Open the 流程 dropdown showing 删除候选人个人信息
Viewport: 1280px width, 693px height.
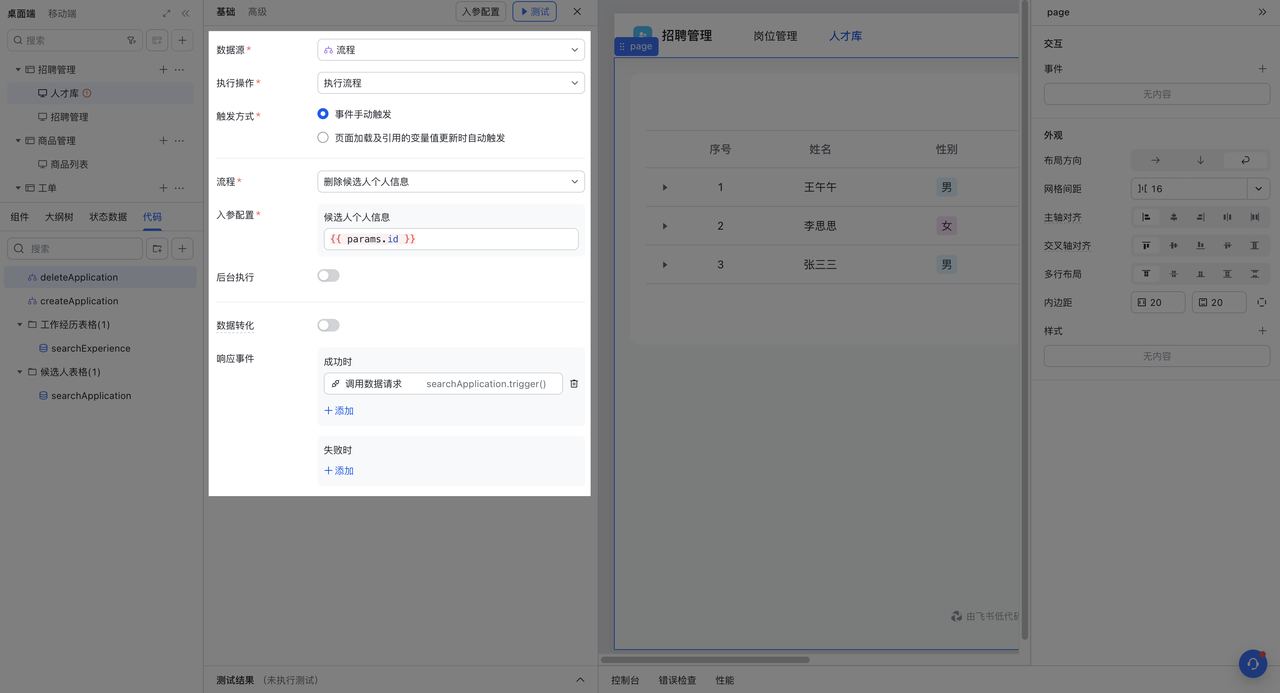coord(451,182)
